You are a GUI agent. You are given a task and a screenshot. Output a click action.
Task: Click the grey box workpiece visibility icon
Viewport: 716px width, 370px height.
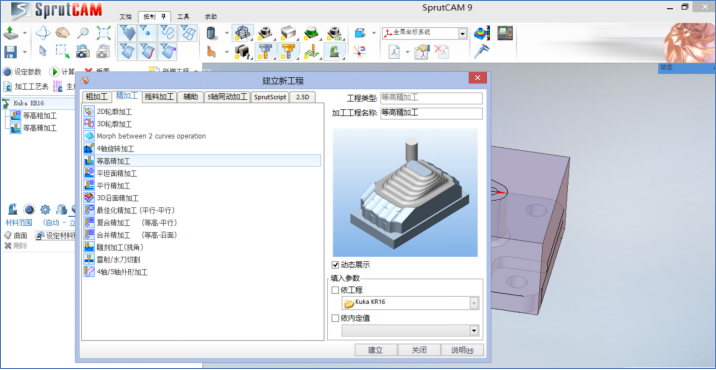[289, 33]
